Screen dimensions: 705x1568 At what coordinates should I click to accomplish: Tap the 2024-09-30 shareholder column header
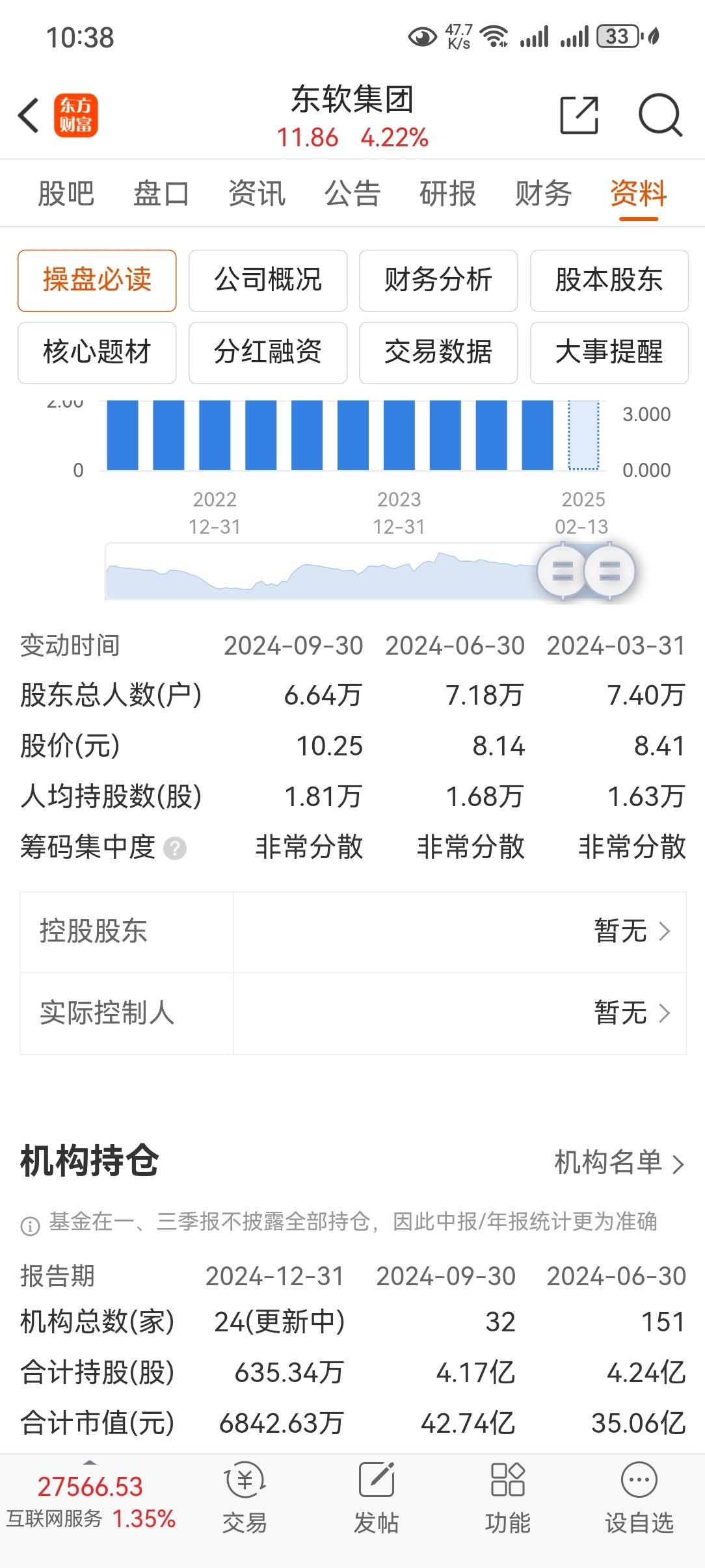(x=293, y=646)
